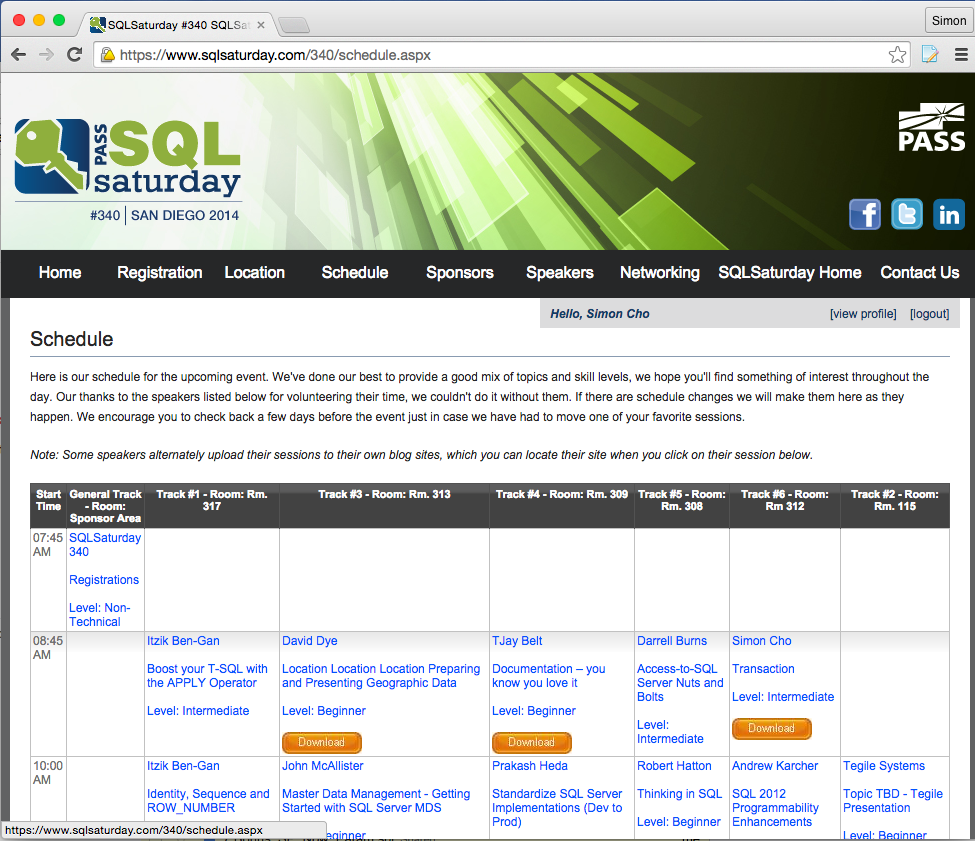Image resolution: width=975 pixels, height=841 pixels.
Task: Open Prakash Heda speaker link
Action: click(529, 766)
